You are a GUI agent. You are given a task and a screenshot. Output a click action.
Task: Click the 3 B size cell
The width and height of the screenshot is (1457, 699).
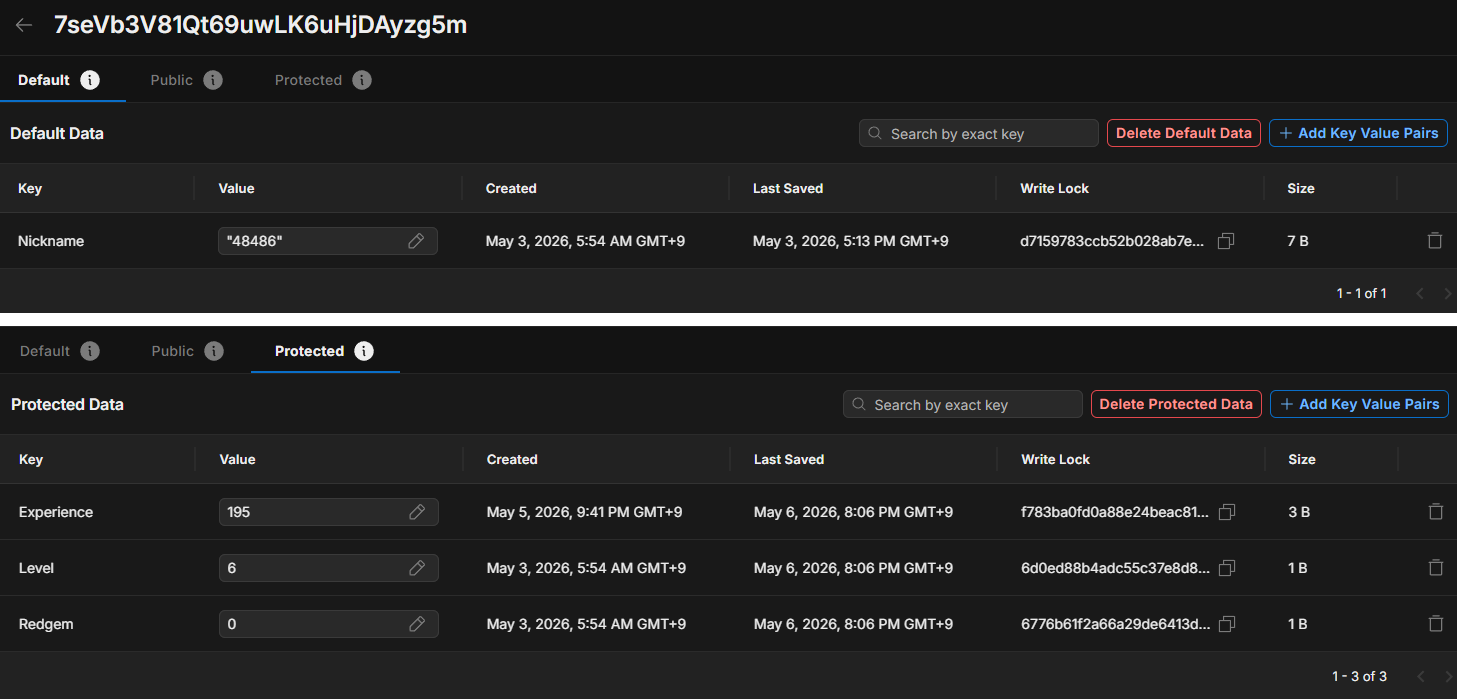point(1299,512)
